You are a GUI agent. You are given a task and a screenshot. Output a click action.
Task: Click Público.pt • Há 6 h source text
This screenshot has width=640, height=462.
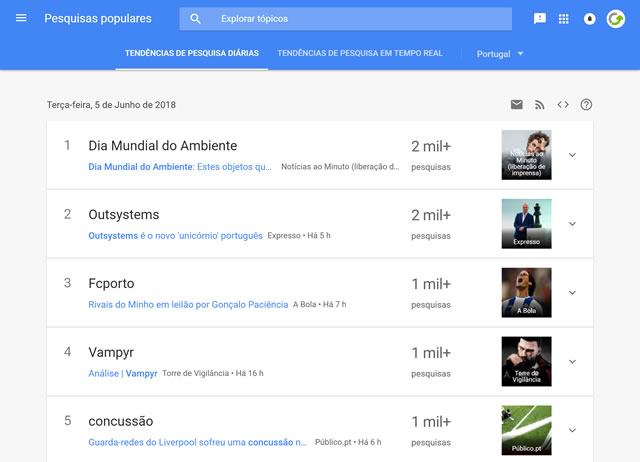[348, 442]
